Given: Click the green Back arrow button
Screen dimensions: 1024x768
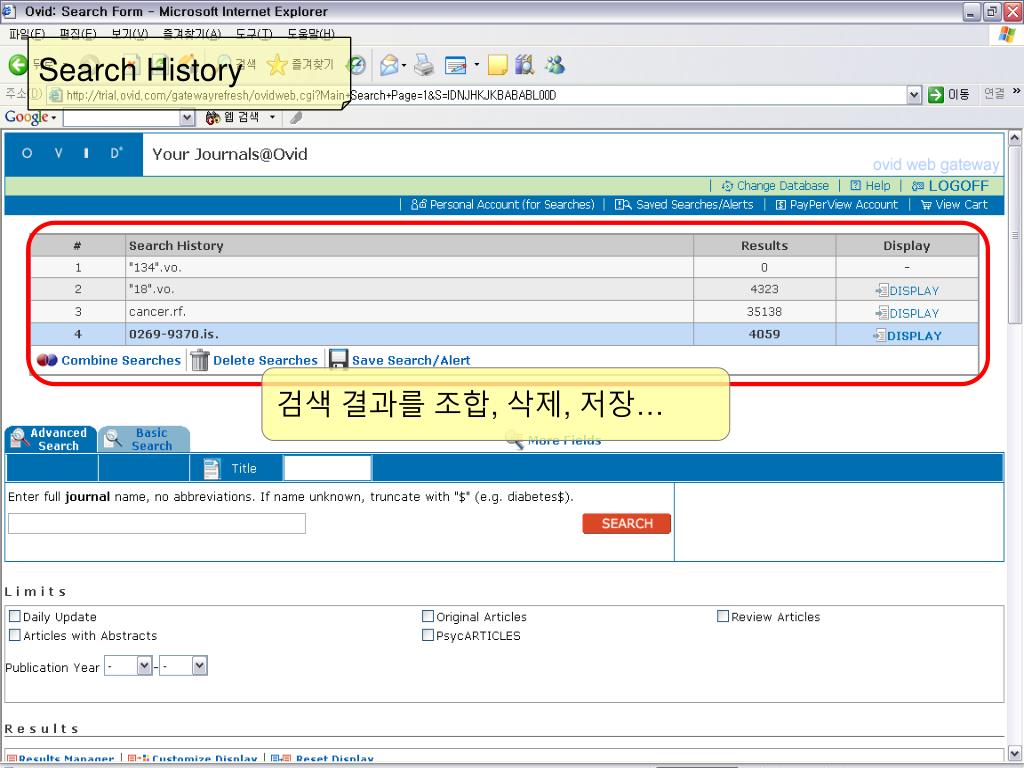Looking at the screenshot, I should [18, 65].
